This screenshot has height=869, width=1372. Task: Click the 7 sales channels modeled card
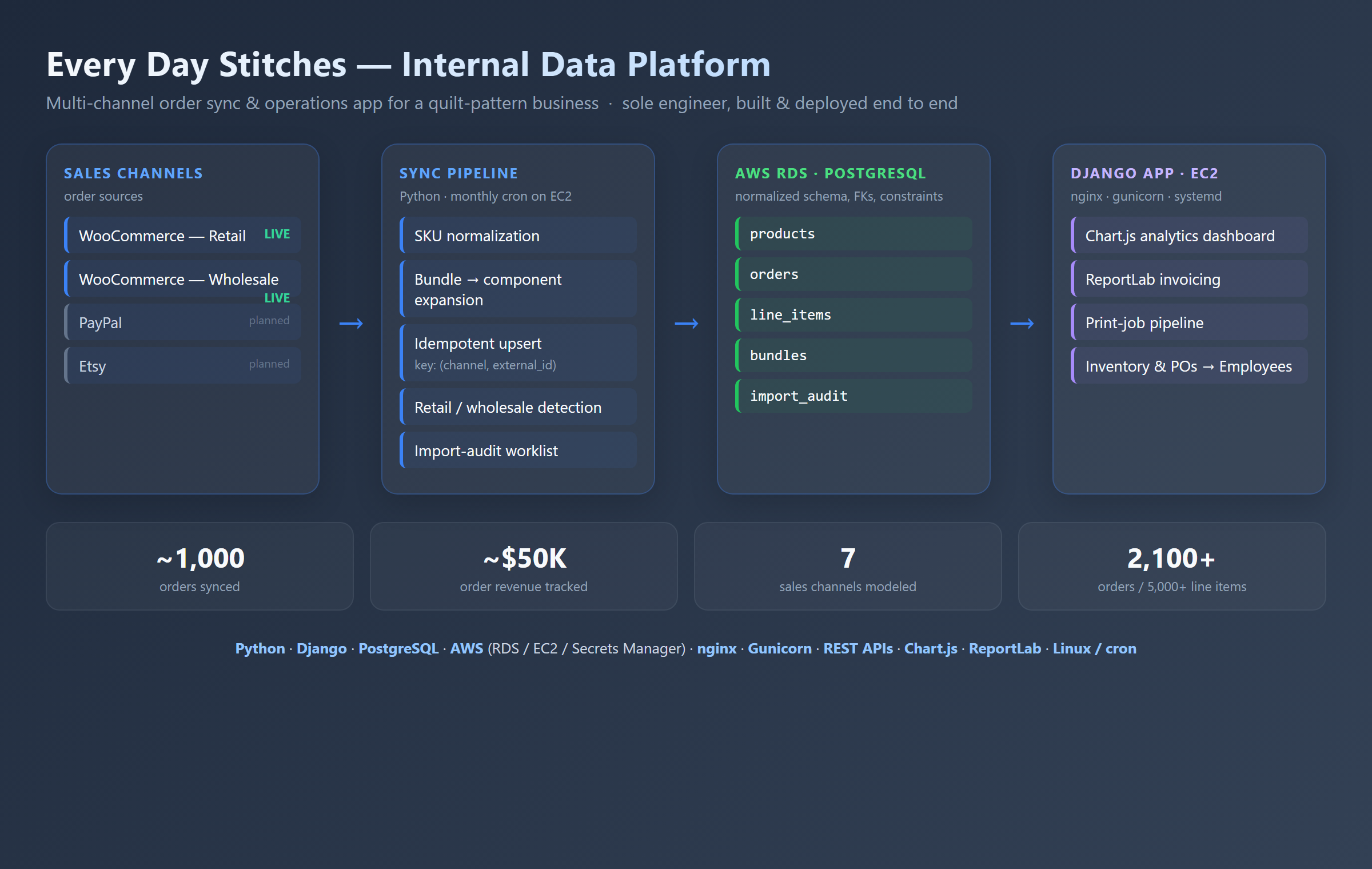coord(848,566)
